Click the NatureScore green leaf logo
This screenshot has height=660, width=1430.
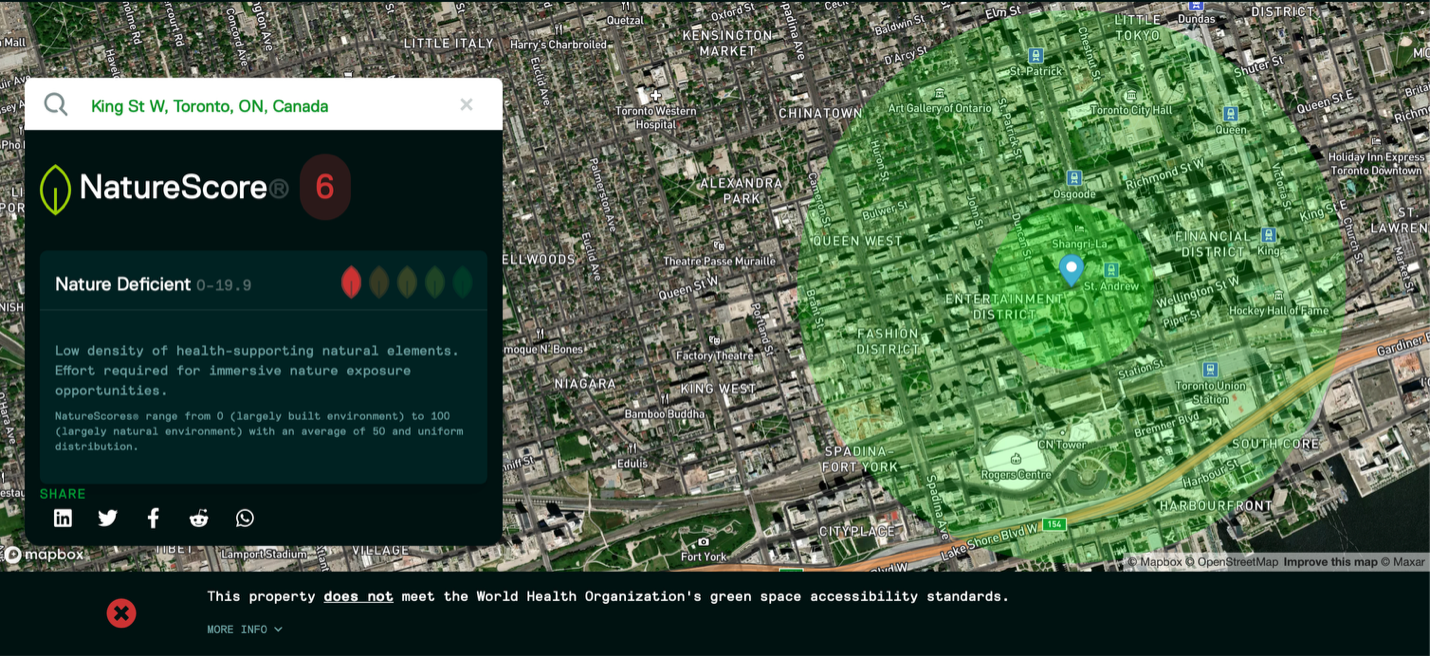(55, 189)
